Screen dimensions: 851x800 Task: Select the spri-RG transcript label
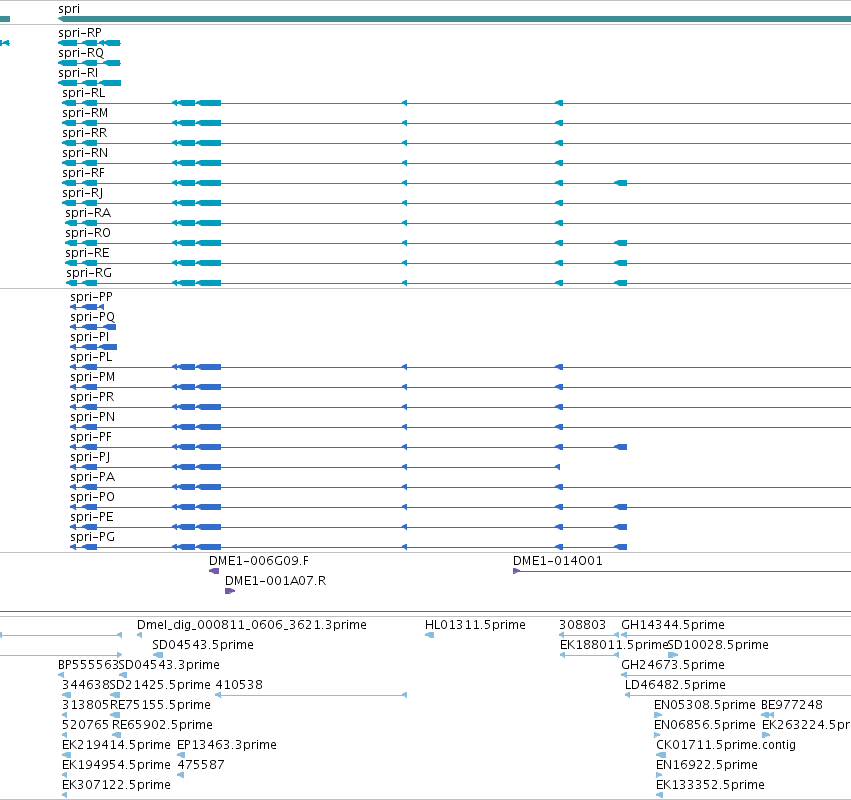click(89, 273)
